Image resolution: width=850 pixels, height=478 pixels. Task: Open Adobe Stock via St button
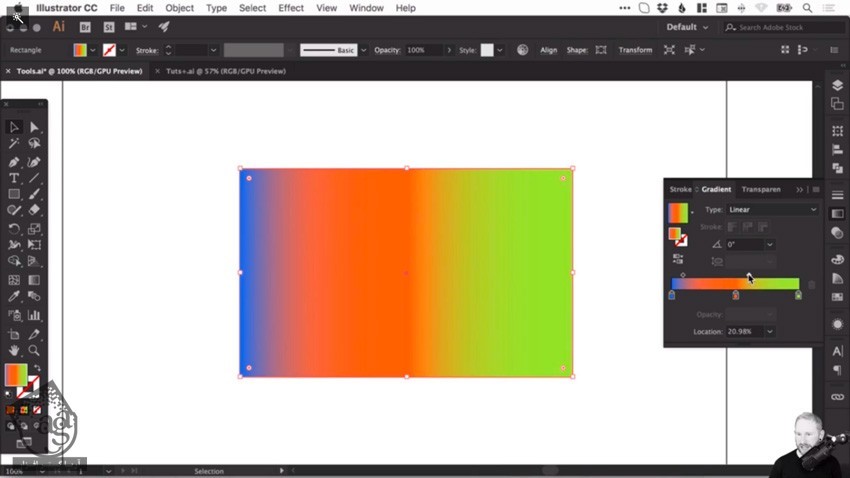coord(109,27)
